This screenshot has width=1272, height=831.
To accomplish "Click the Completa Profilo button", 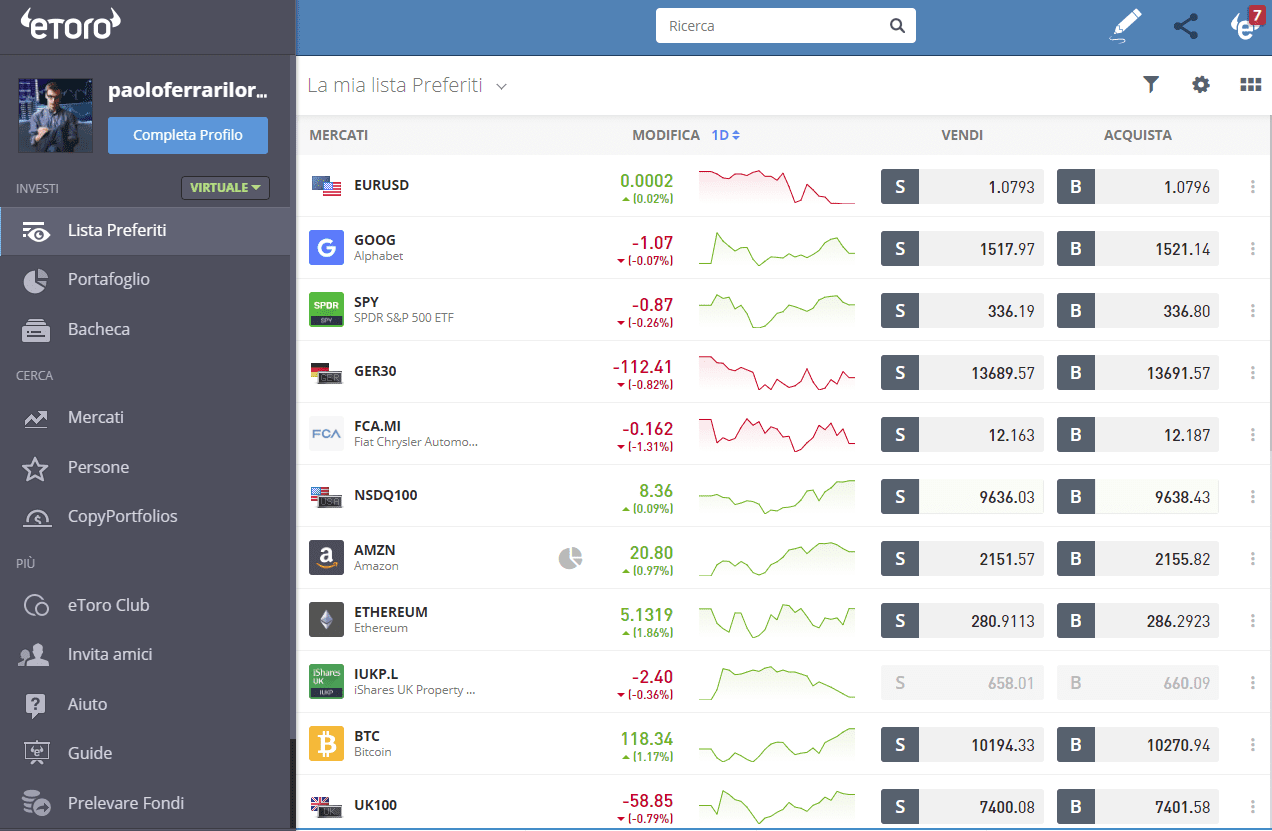I will pos(188,135).
